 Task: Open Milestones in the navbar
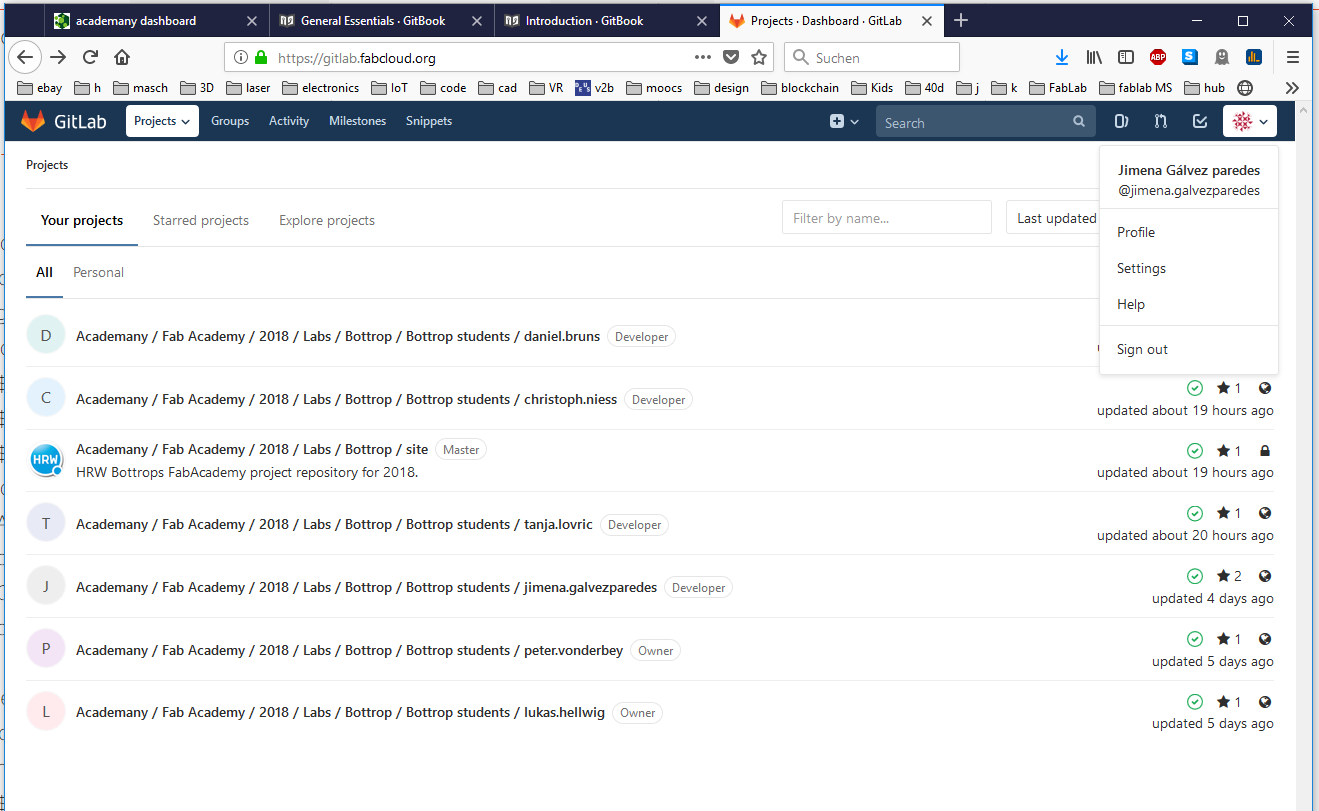pyautogui.click(x=357, y=121)
